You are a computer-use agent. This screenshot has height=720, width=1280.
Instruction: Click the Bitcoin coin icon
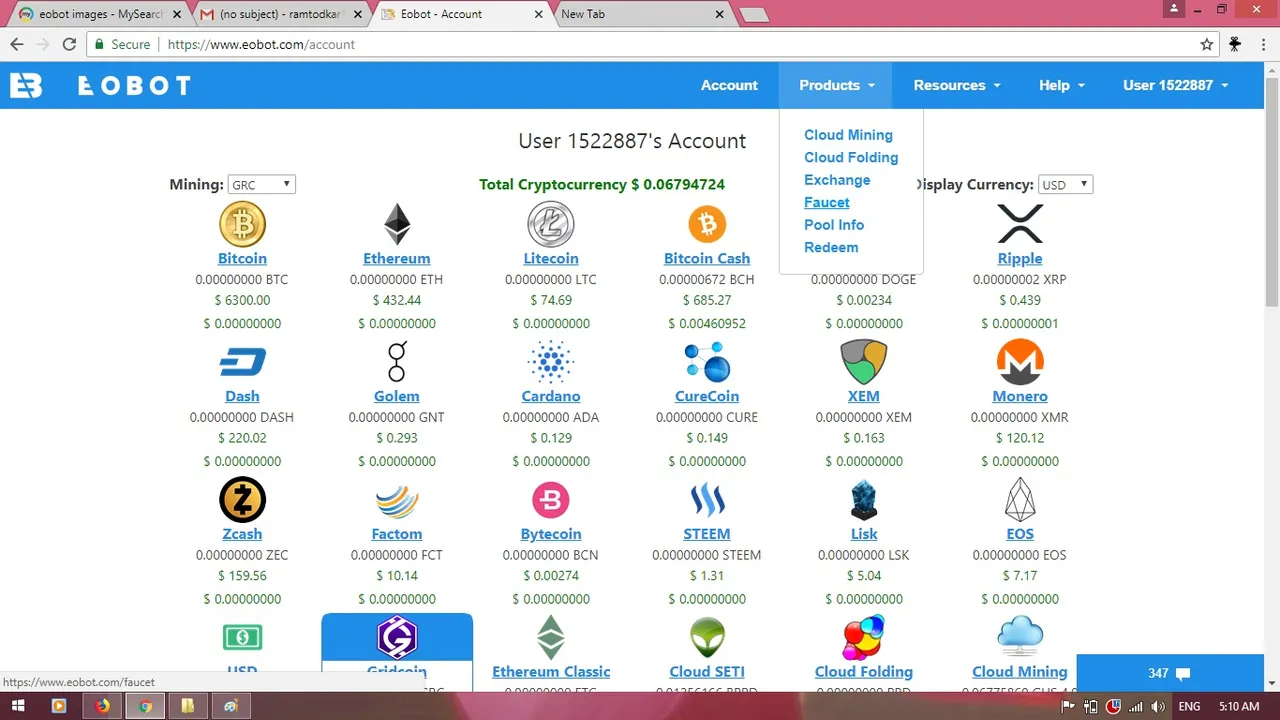(x=242, y=224)
